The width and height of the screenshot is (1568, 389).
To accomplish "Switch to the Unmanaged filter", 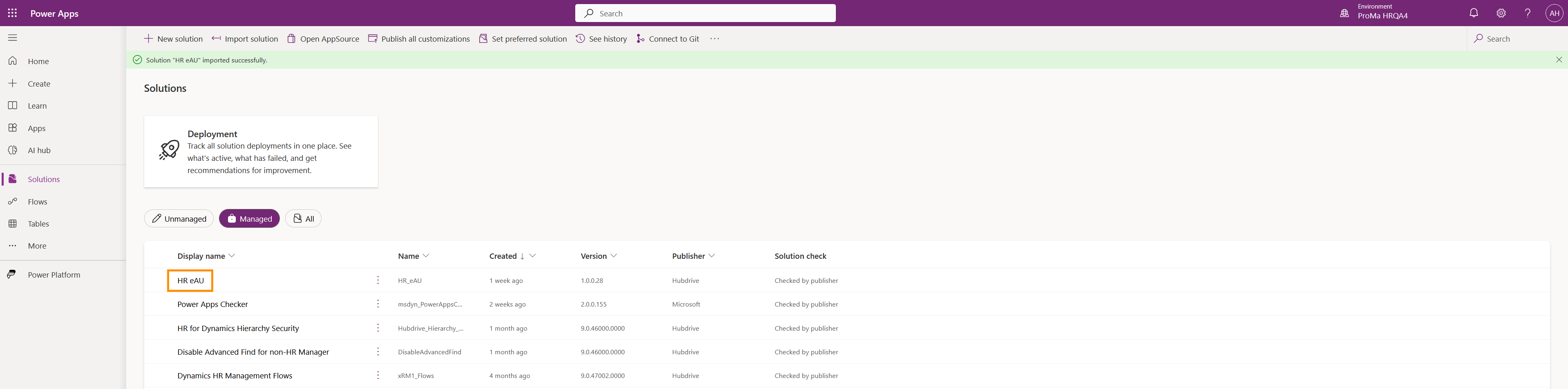I will tap(179, 219).
